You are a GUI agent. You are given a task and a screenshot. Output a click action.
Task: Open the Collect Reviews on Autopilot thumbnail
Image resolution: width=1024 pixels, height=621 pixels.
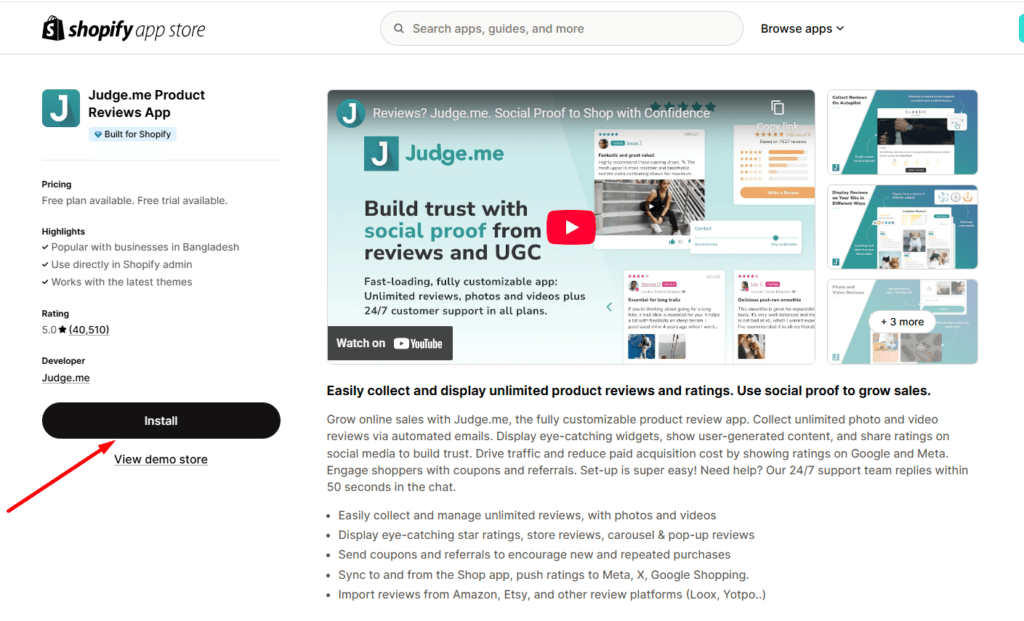903,133
